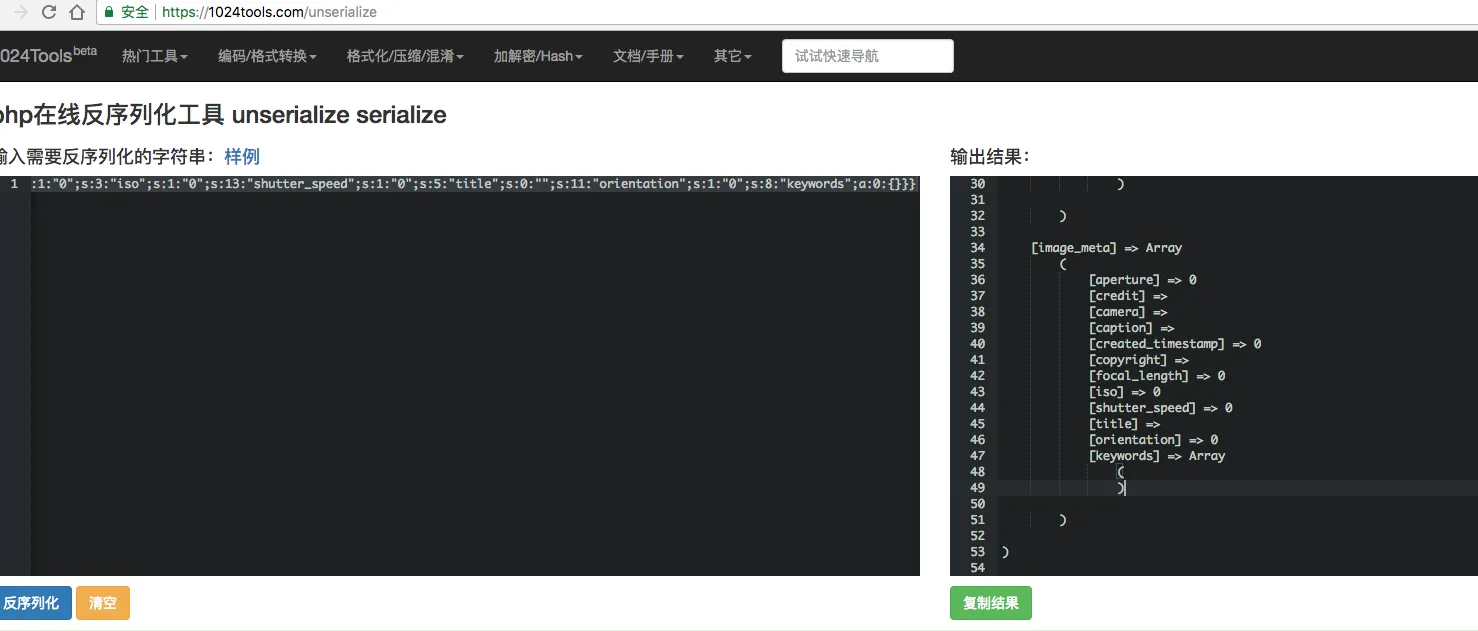Screen dimensions: 1478x631
Task: Click the orange 清空 button
Action: 103,603
